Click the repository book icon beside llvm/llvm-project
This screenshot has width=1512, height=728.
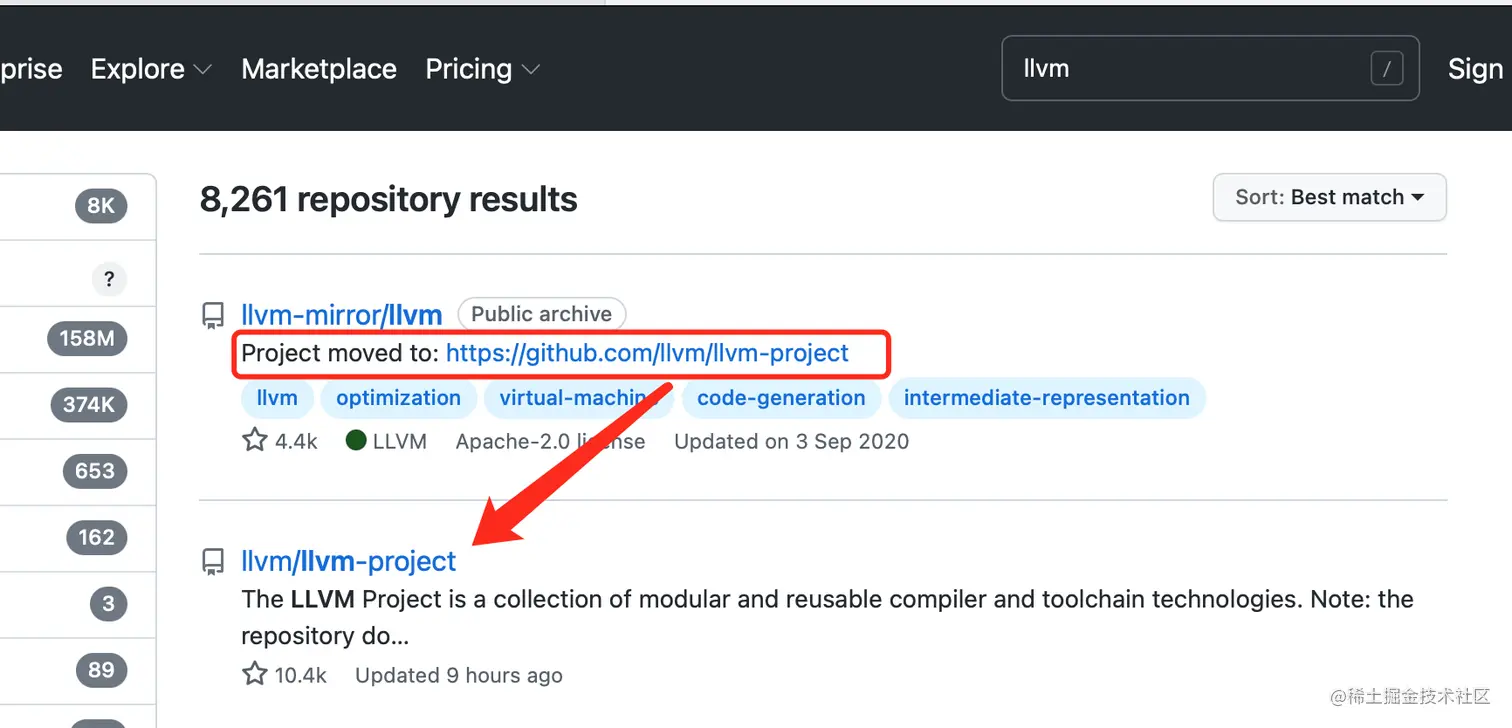tap(213, 561)
